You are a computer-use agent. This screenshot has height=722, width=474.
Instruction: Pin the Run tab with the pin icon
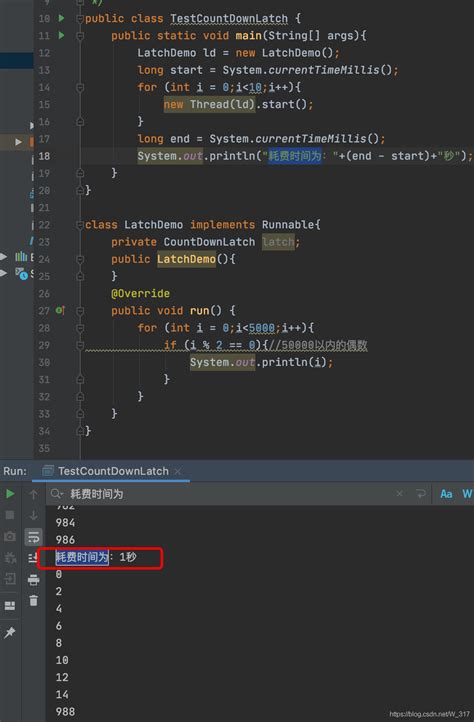(9, 633)
